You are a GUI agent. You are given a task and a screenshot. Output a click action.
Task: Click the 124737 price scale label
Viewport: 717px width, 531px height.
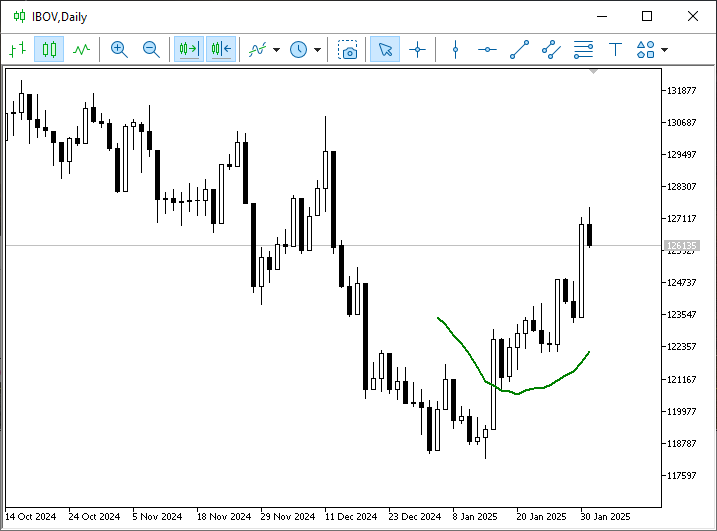681,283
